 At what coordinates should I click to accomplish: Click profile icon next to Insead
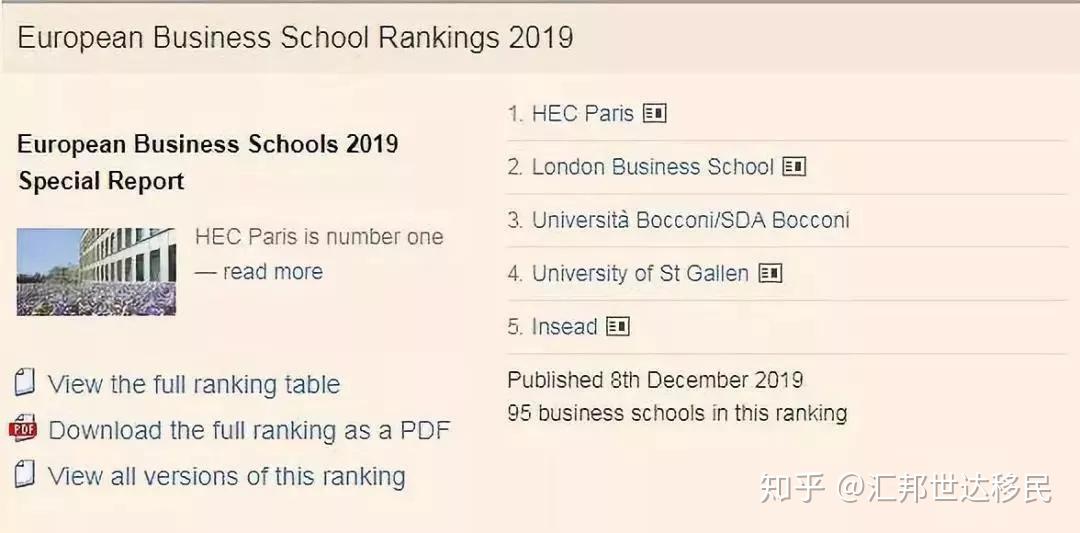[618, 326]
